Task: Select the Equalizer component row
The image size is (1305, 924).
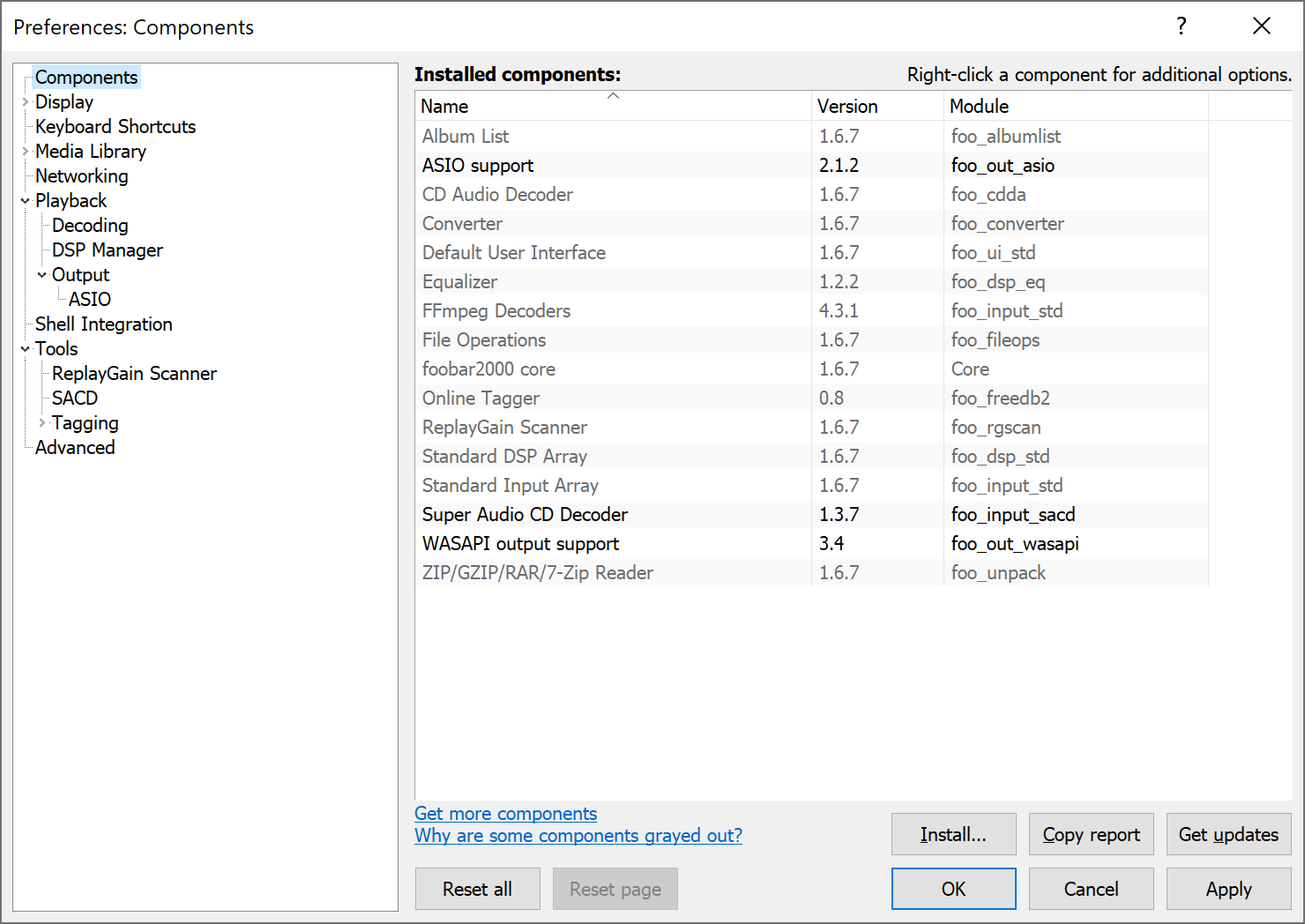Action: (811, 282)
